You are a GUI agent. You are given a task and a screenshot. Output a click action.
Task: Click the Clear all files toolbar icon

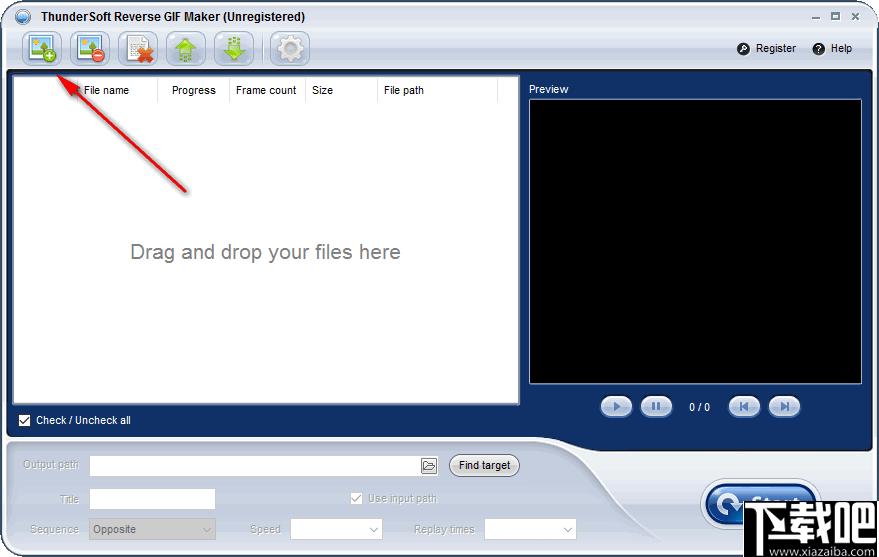138,49
